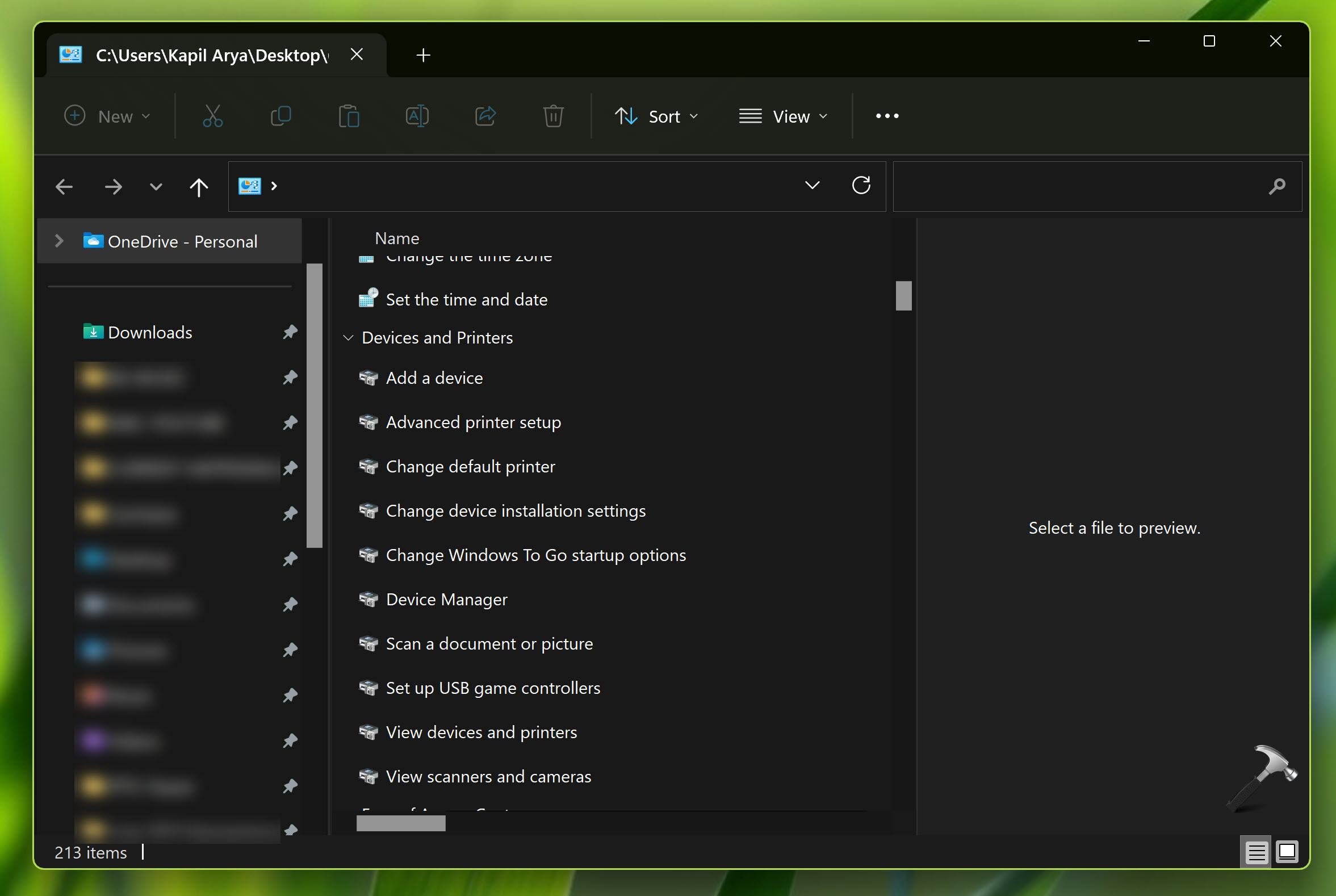Open the See more three-dots menu
The height and width of the screenshot is (896, 1336).
[887, 116]
